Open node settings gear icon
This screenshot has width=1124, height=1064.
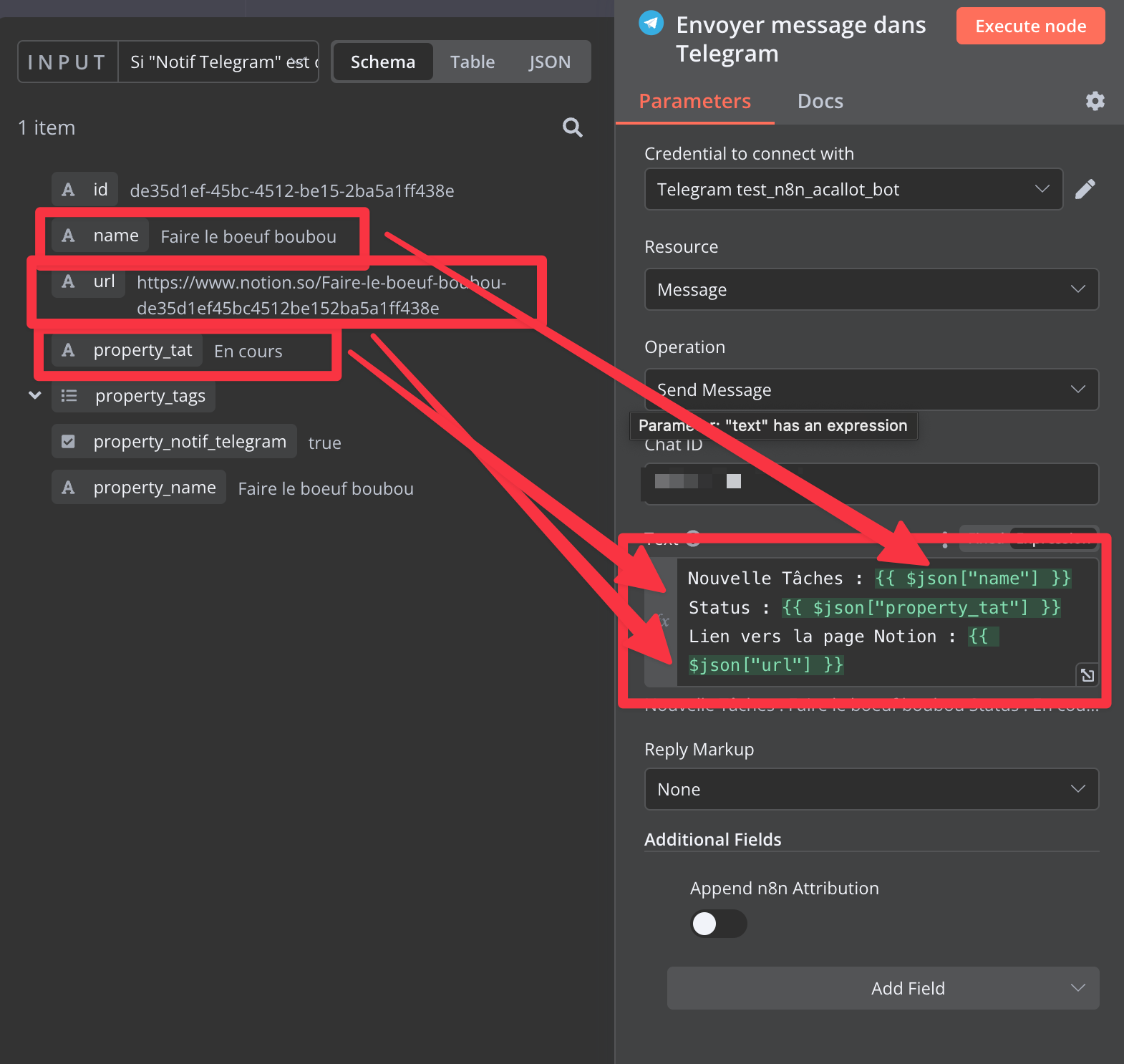pyautogui.click(x=1095, y=101)
